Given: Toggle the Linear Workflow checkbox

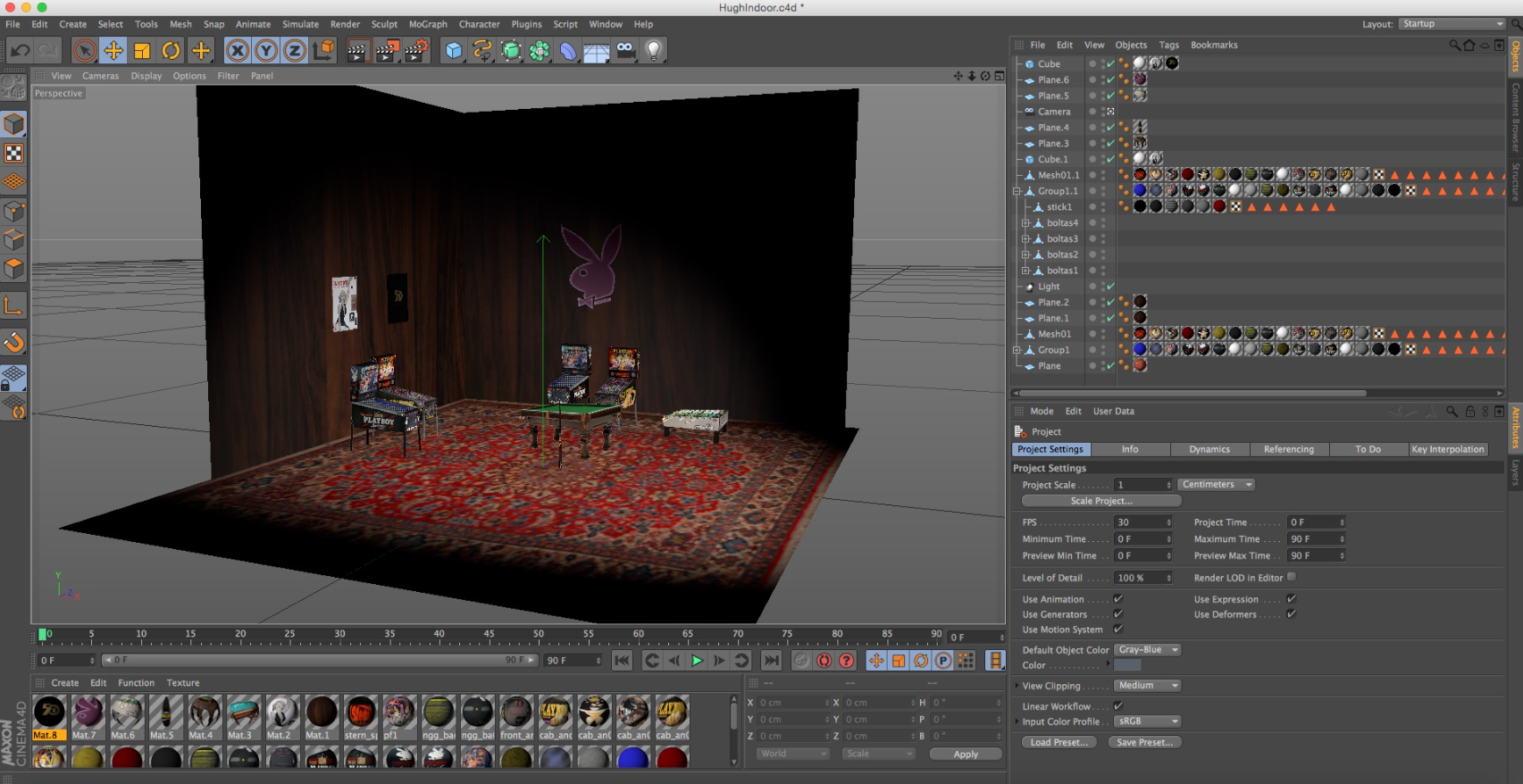Looking at the screenshot, I should pos(1117,705).
